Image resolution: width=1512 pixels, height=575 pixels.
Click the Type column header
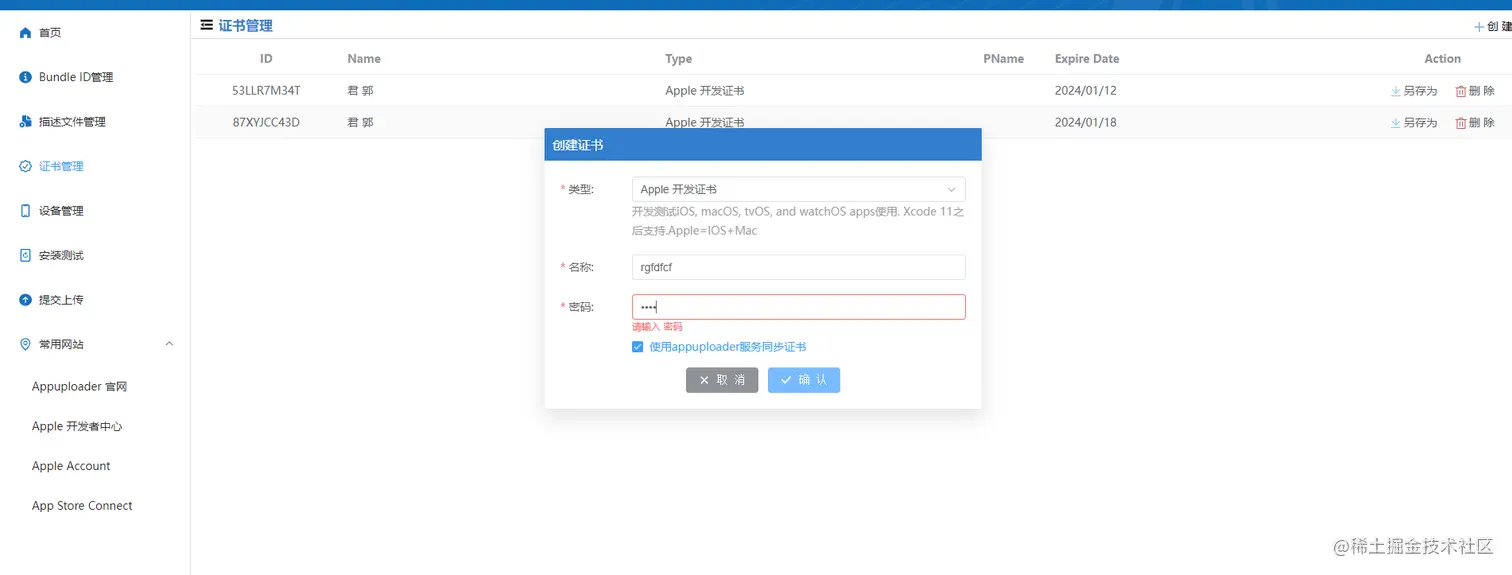679,59
